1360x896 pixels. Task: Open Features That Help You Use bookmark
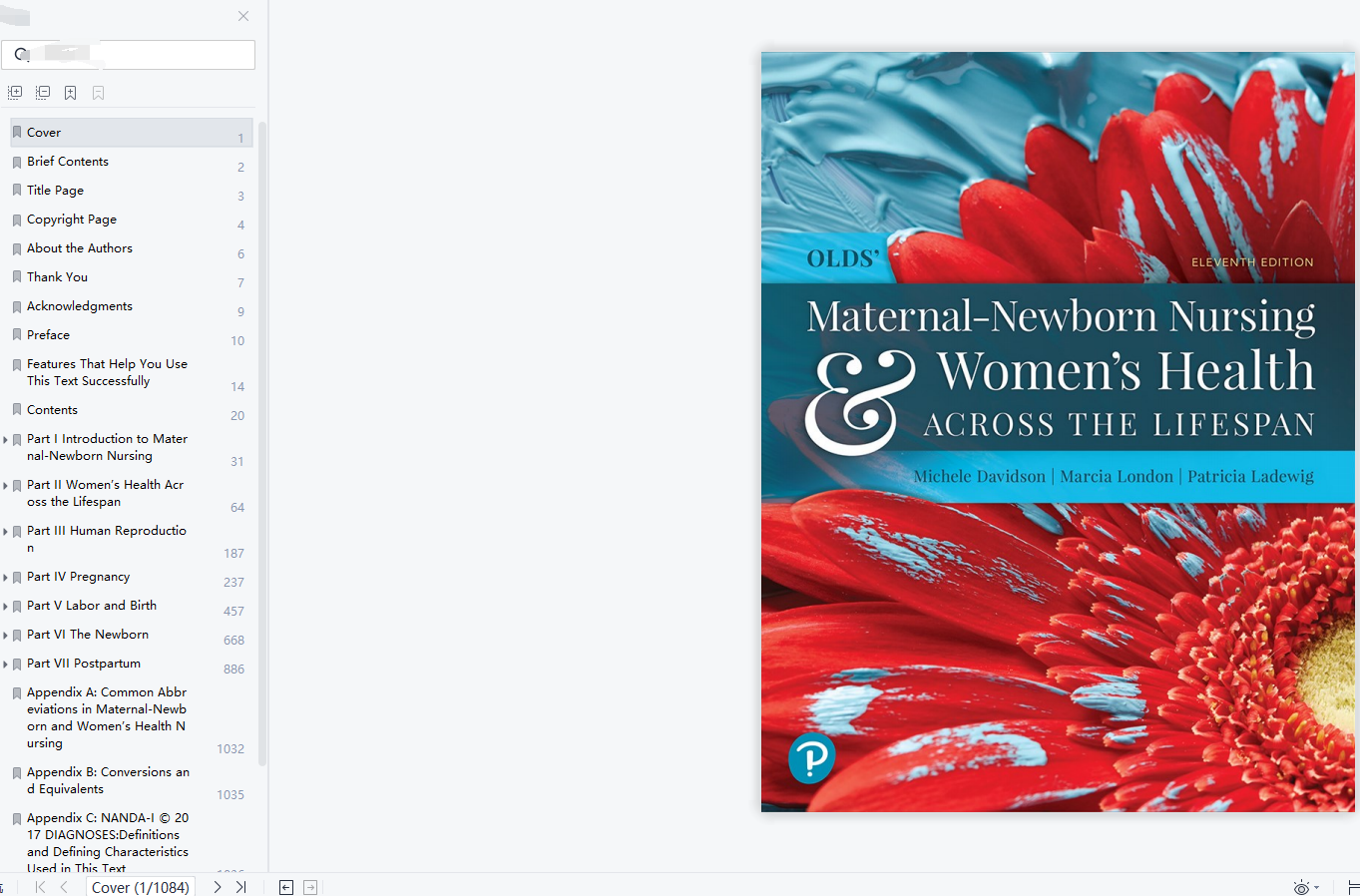pos(107,372)
